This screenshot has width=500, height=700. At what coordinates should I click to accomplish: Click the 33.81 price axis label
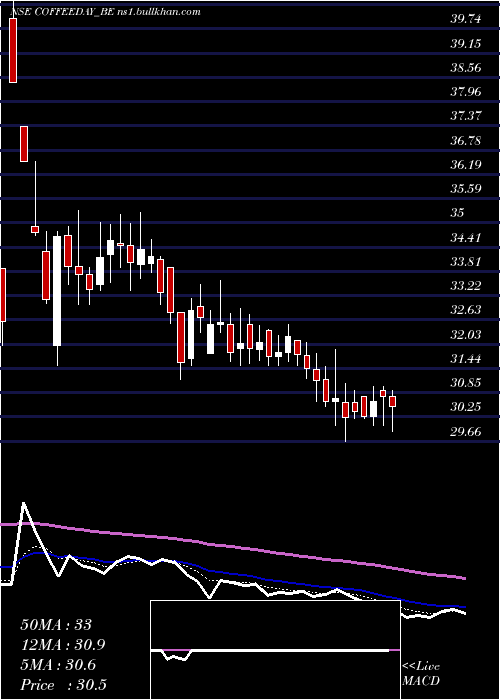(466, 262)
